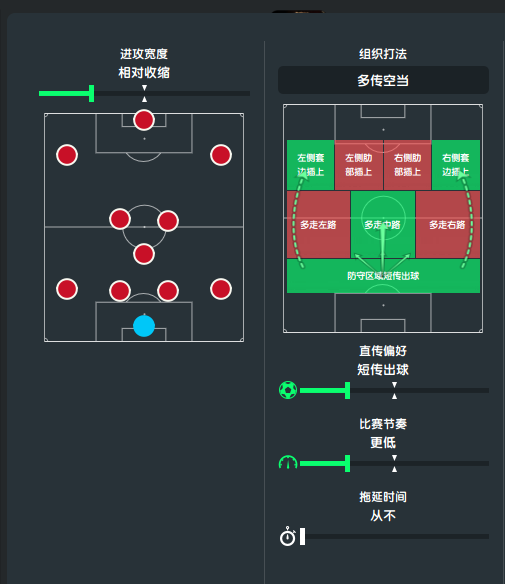Screen dimensions: 505x584
Task: Select the defensive midfielder marker below center circle
Action: 144,254
